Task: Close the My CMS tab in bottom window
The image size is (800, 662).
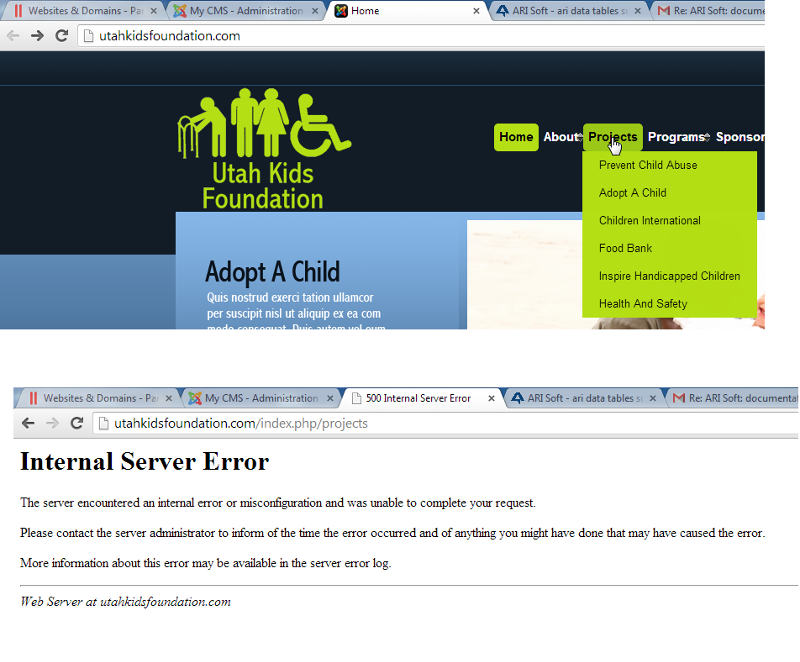Action: coord(330,398)
